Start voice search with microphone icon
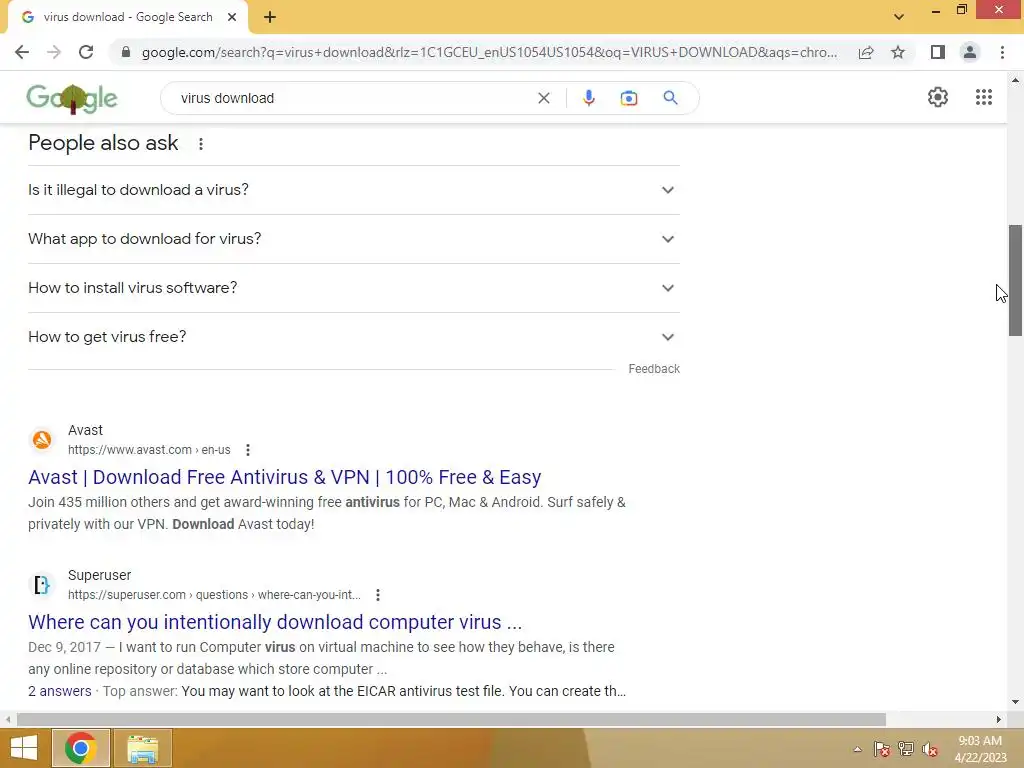Viewport: 1024px width, 768px height. [x=588, y=98]
